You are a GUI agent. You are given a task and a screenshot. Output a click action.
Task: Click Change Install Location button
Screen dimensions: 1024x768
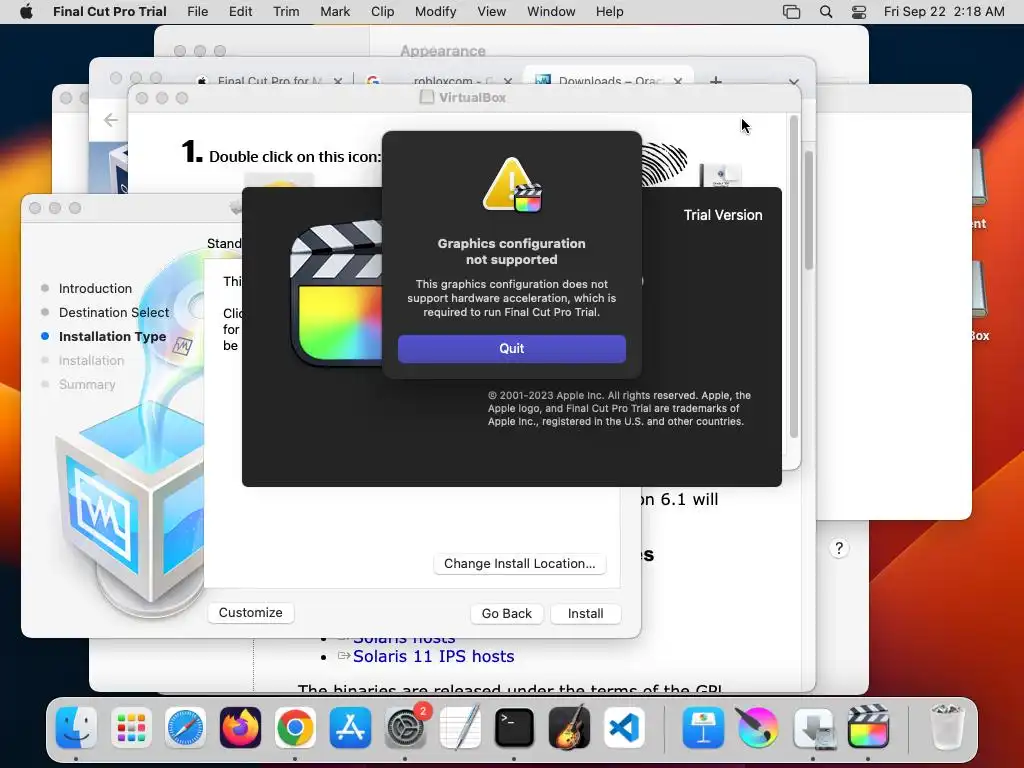(520, 564)
